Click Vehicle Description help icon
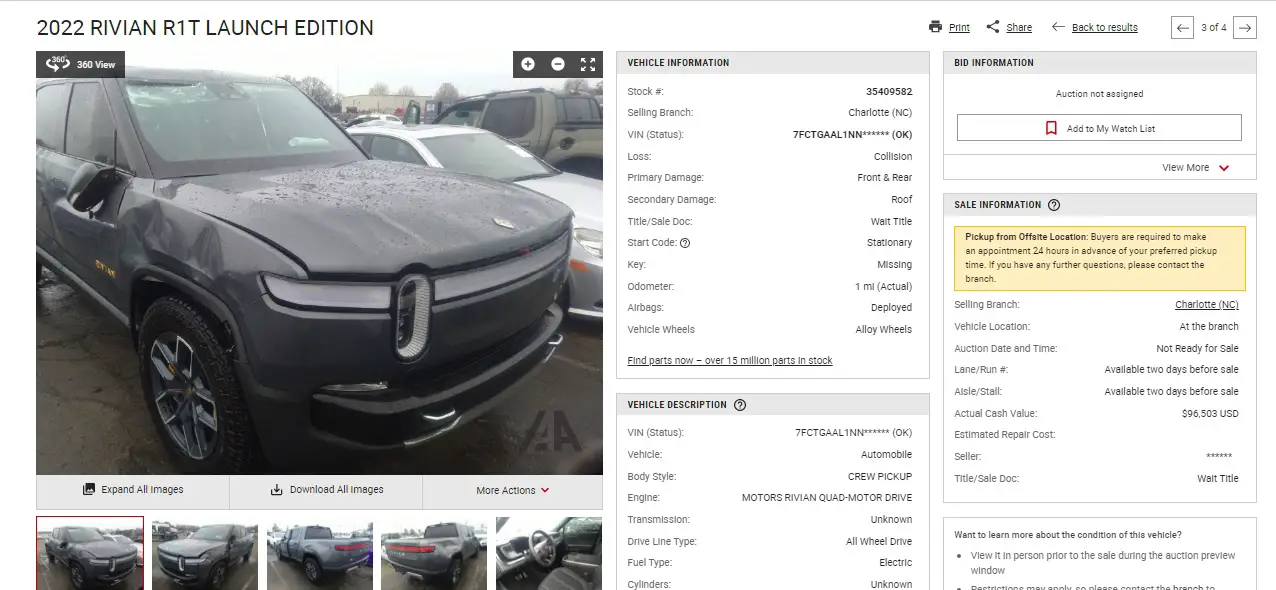This screenshot has height=590, width=1276. tap(740, 405)
